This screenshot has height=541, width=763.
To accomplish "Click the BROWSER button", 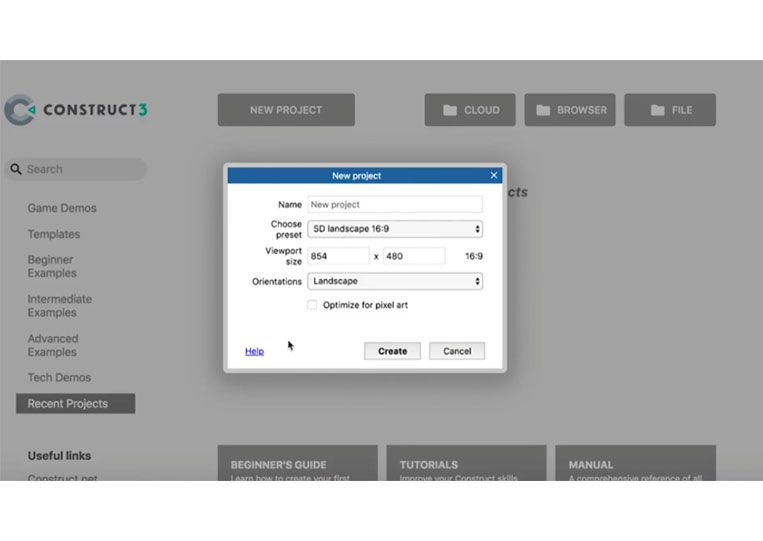I will click(x=570, y=110).
